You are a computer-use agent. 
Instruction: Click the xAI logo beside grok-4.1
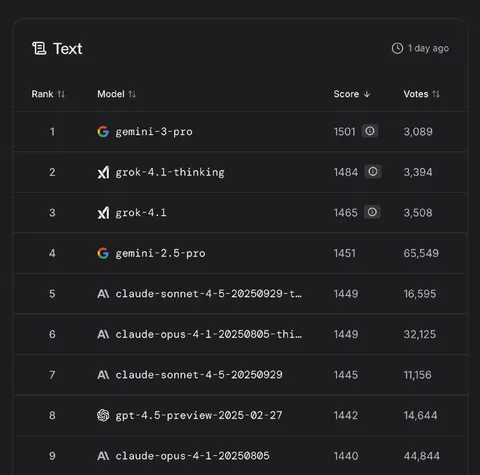[103, 213]
